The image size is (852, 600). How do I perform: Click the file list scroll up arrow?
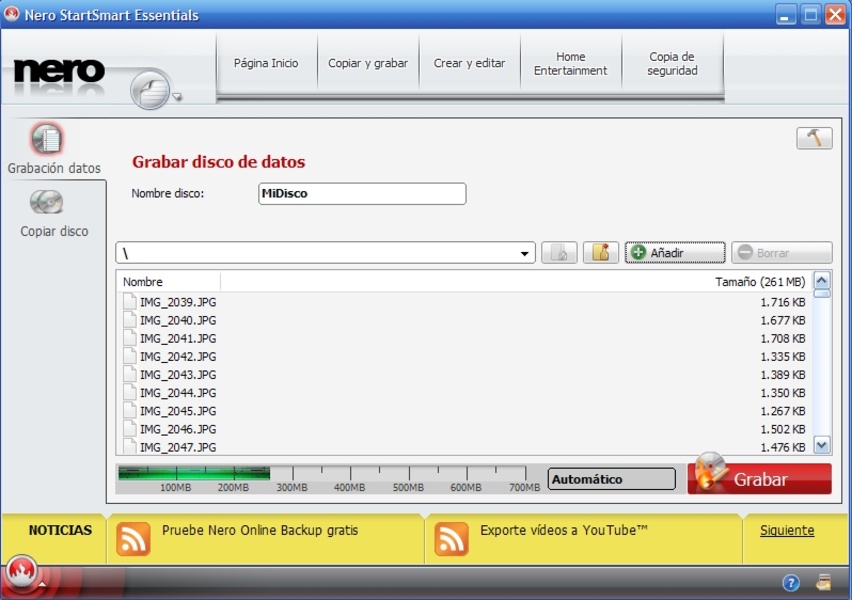822,280
